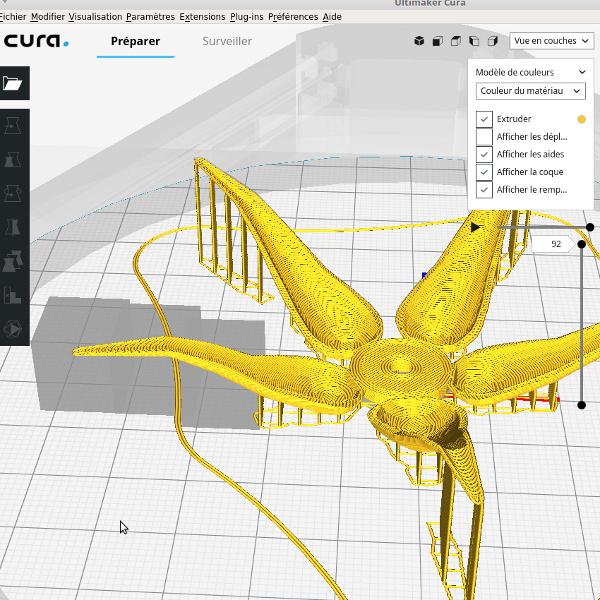Open the Préférences menu
This screenshot has height=600, width=600.
pyautogui.click(x=293, y=17)
